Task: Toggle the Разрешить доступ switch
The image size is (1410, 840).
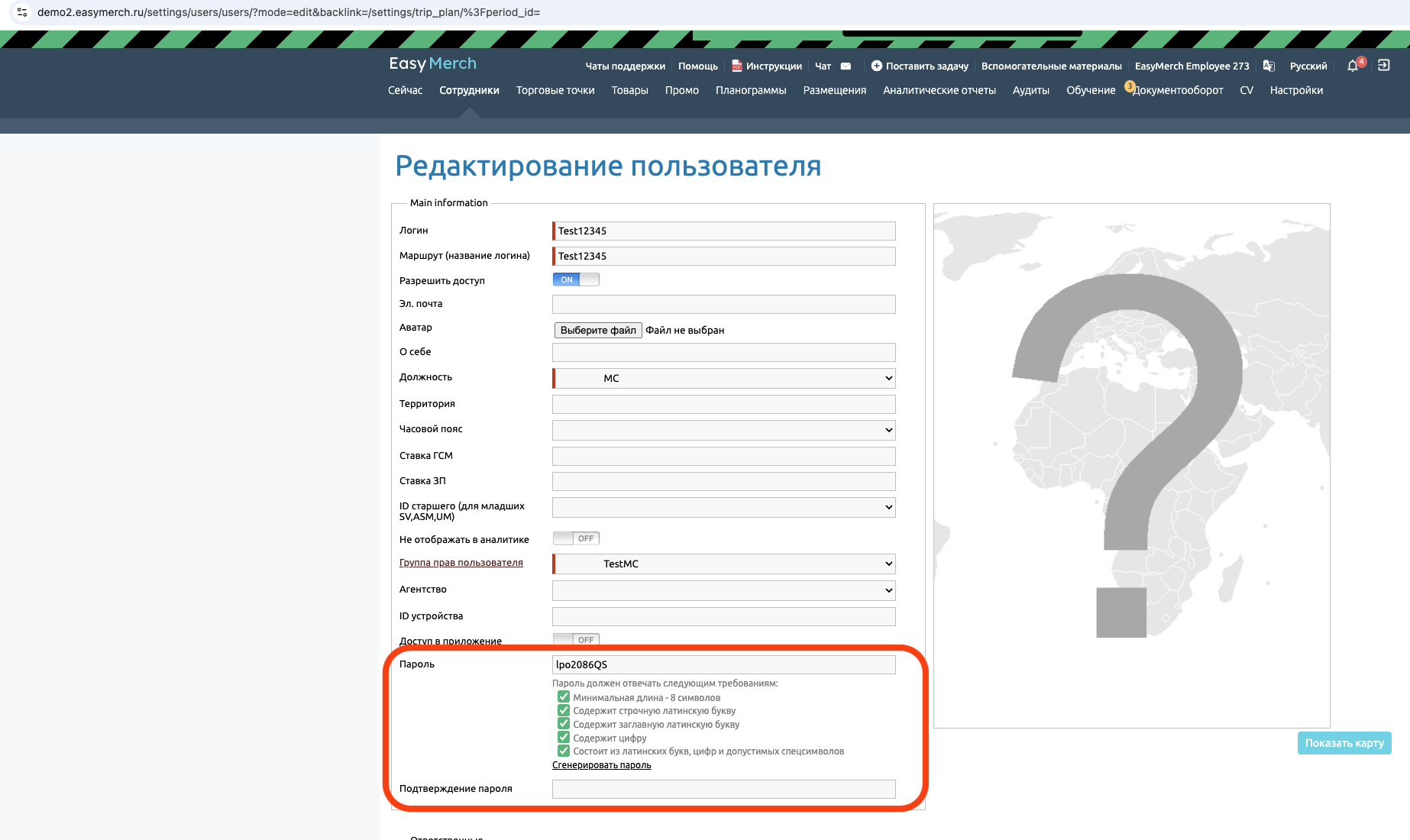Action: pos(576,279)
